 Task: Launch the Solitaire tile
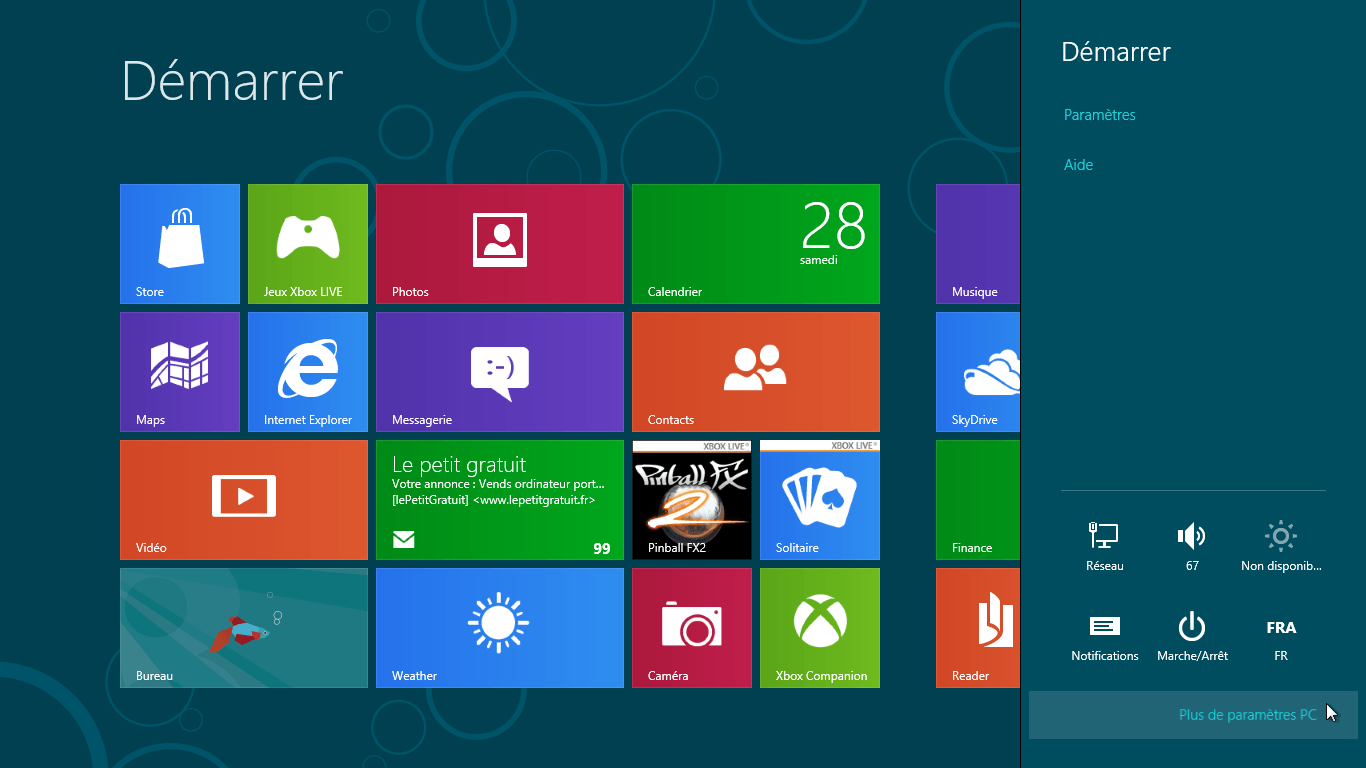click(x=820, y=500)
